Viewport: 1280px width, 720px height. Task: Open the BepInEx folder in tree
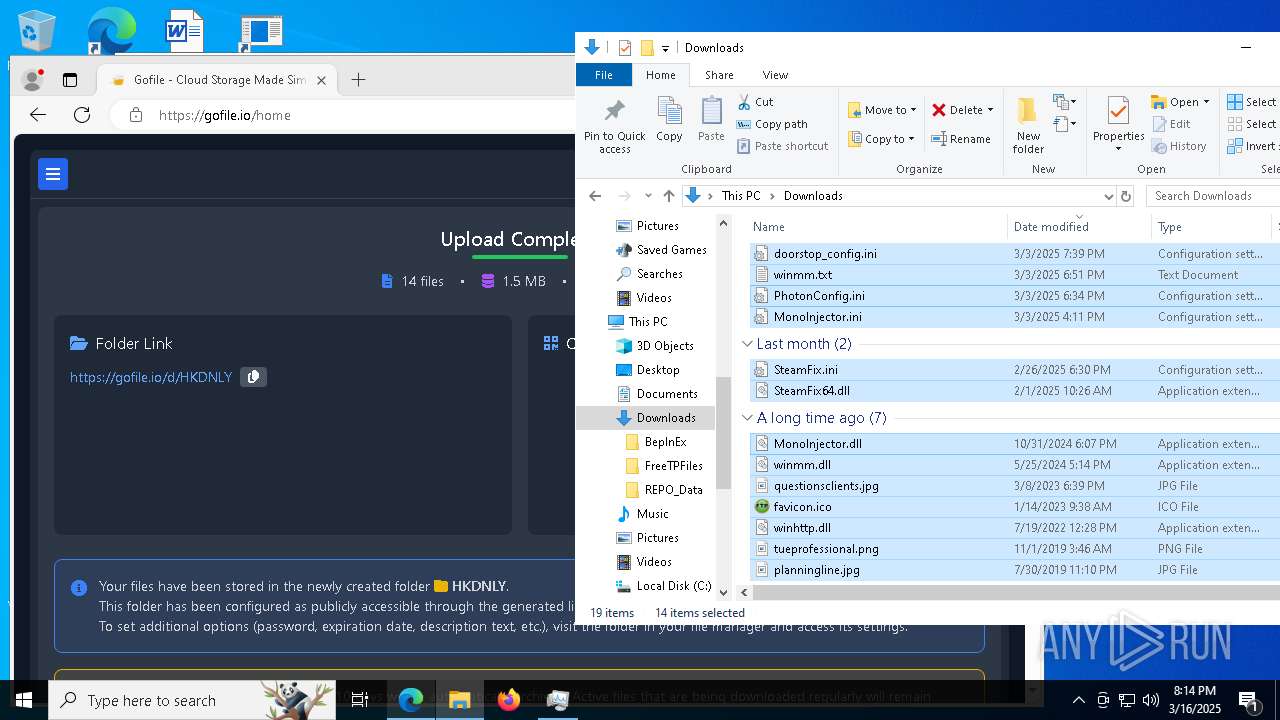(665, 442)
